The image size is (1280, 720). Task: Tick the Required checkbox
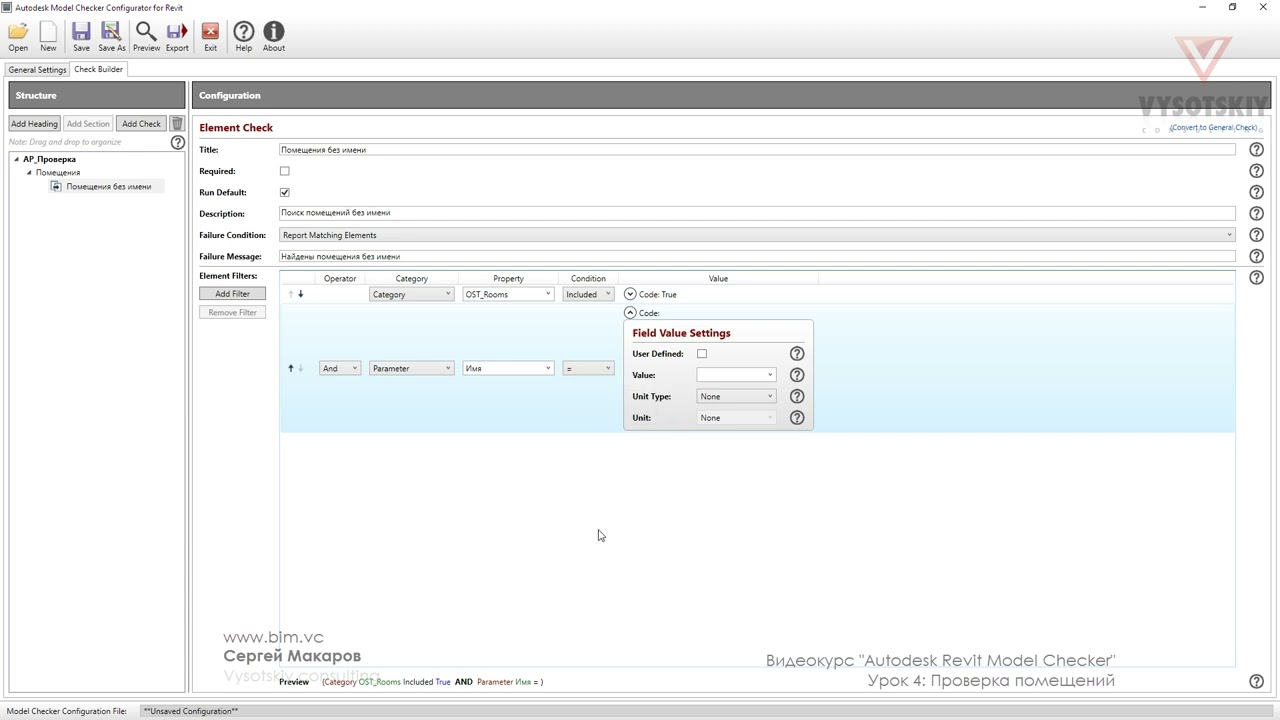285,171
